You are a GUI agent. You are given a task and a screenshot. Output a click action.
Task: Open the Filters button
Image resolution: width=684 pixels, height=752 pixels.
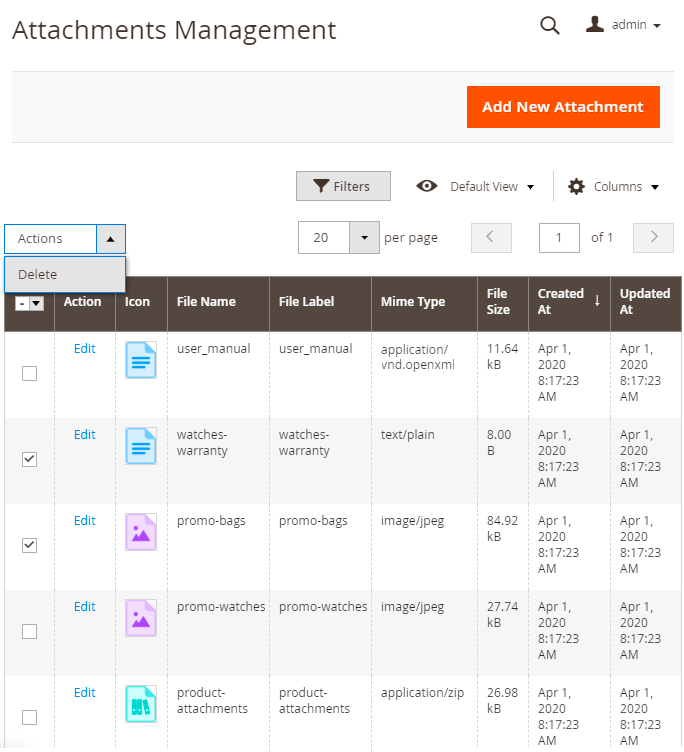342,186
